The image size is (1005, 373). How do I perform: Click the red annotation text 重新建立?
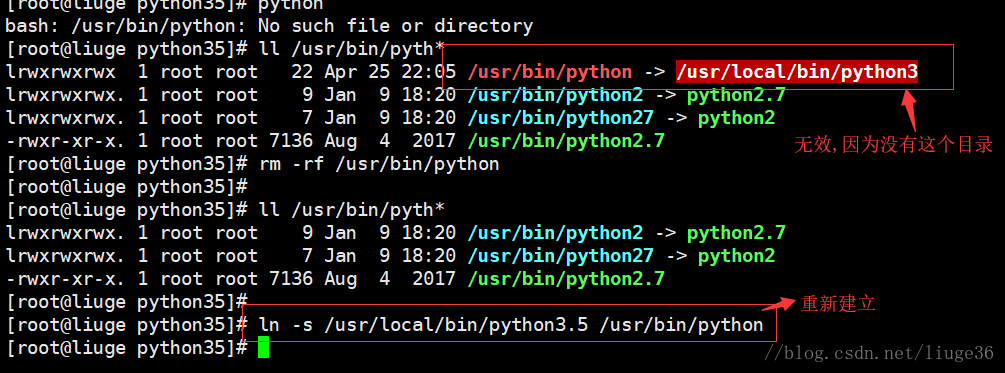tap(838, 303)
